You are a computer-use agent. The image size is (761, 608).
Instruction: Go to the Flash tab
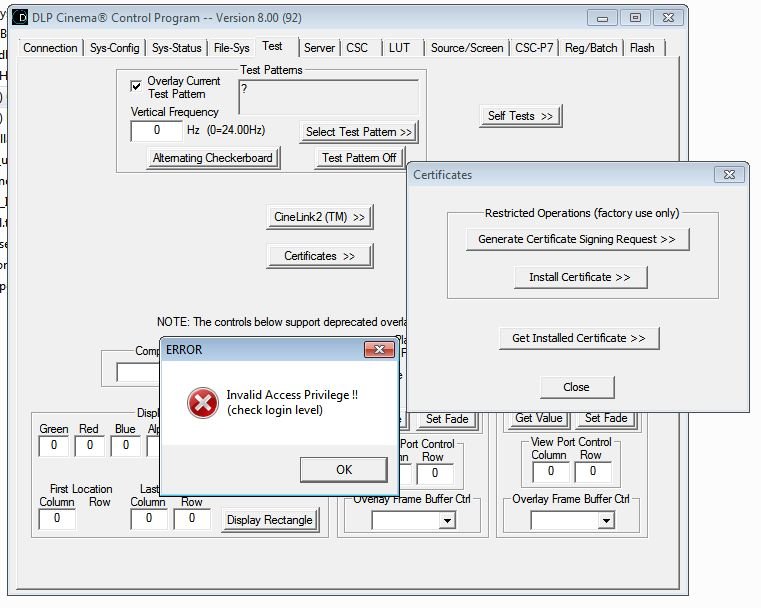pos(642,47)
